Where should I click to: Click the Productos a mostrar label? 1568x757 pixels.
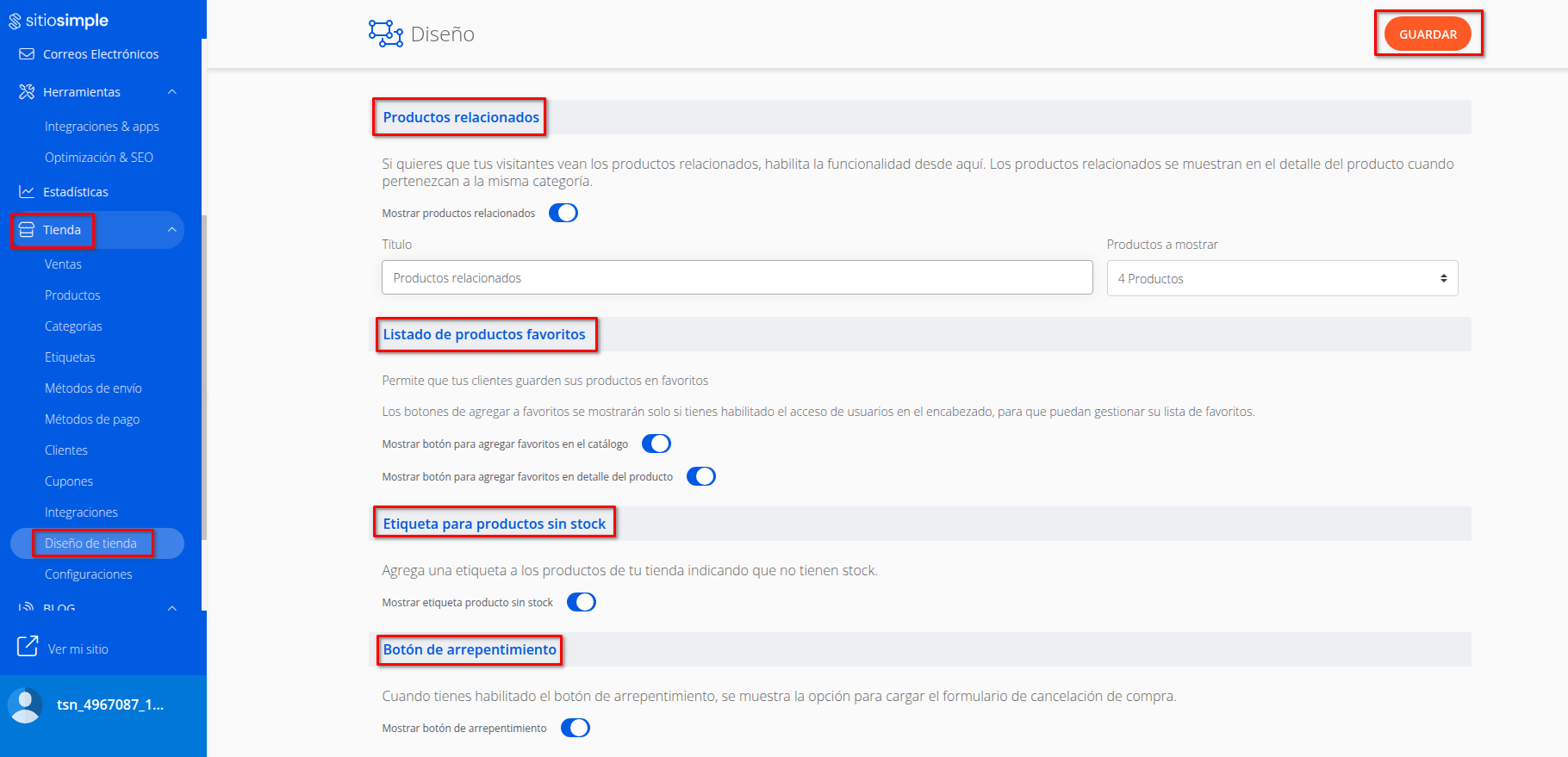pos(1162,245)
